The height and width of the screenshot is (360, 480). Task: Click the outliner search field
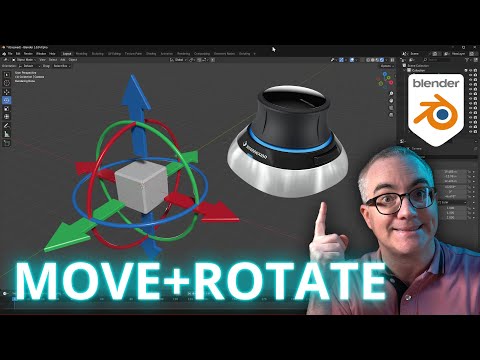[441, 60]
